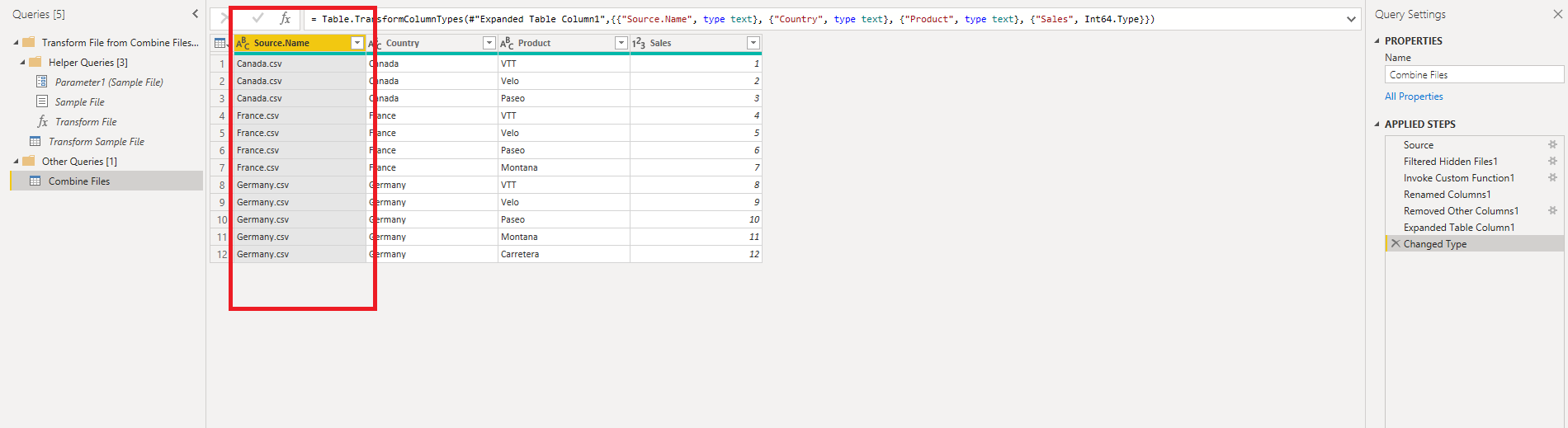Select the Changed Type applied step
This screenshot has width=1568, height=428.
click(1435, 244)
